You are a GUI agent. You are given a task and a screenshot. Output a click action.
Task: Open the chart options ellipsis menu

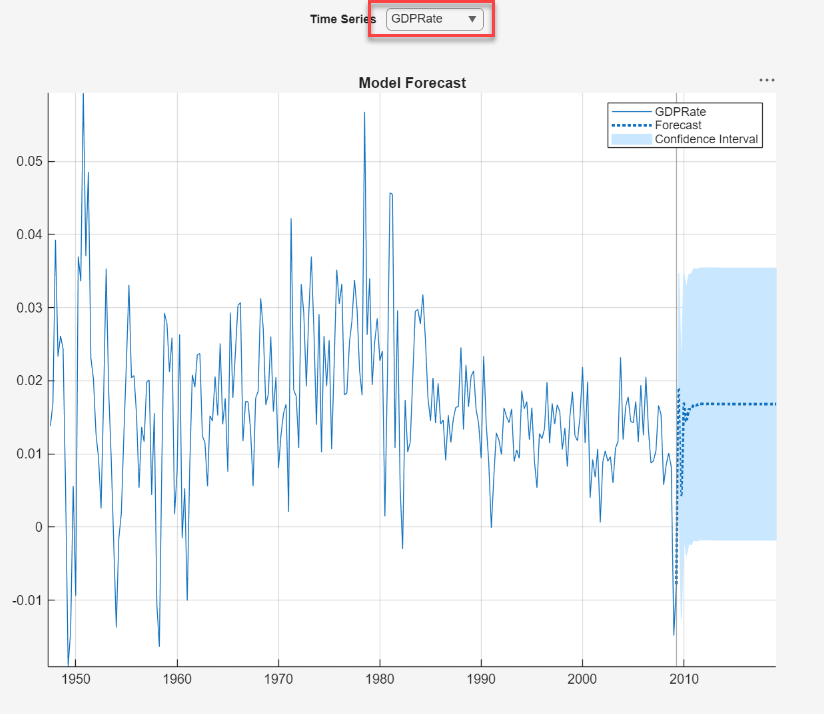click(767, 80)
